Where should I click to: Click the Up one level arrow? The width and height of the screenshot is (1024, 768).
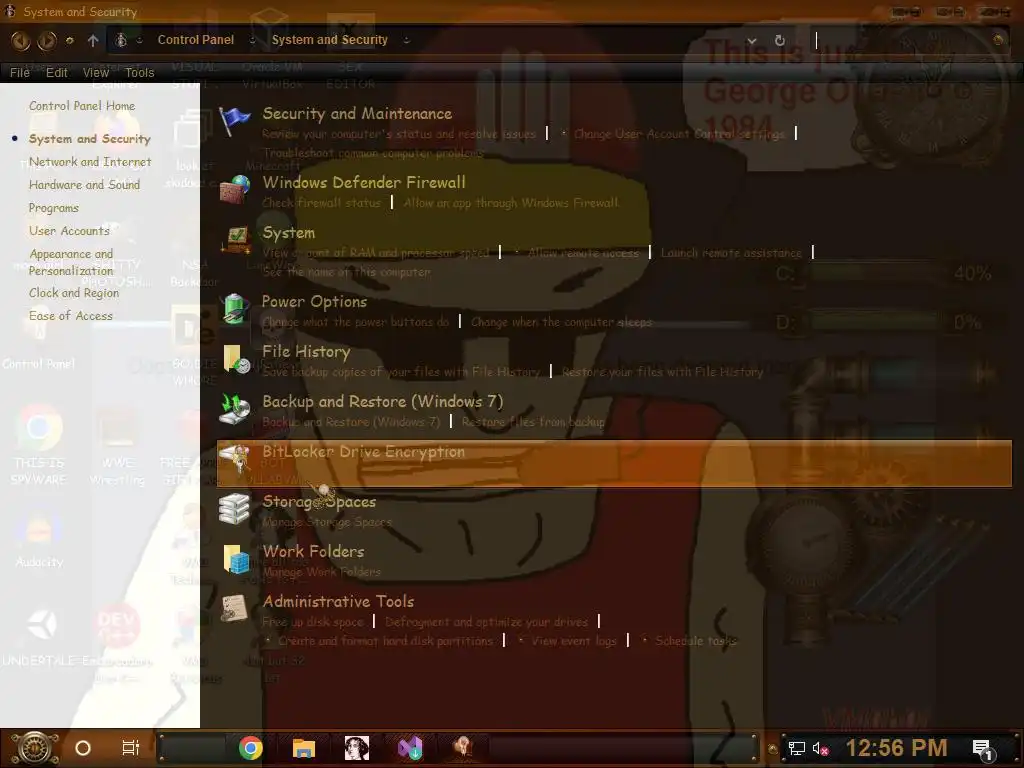[93, 40]
